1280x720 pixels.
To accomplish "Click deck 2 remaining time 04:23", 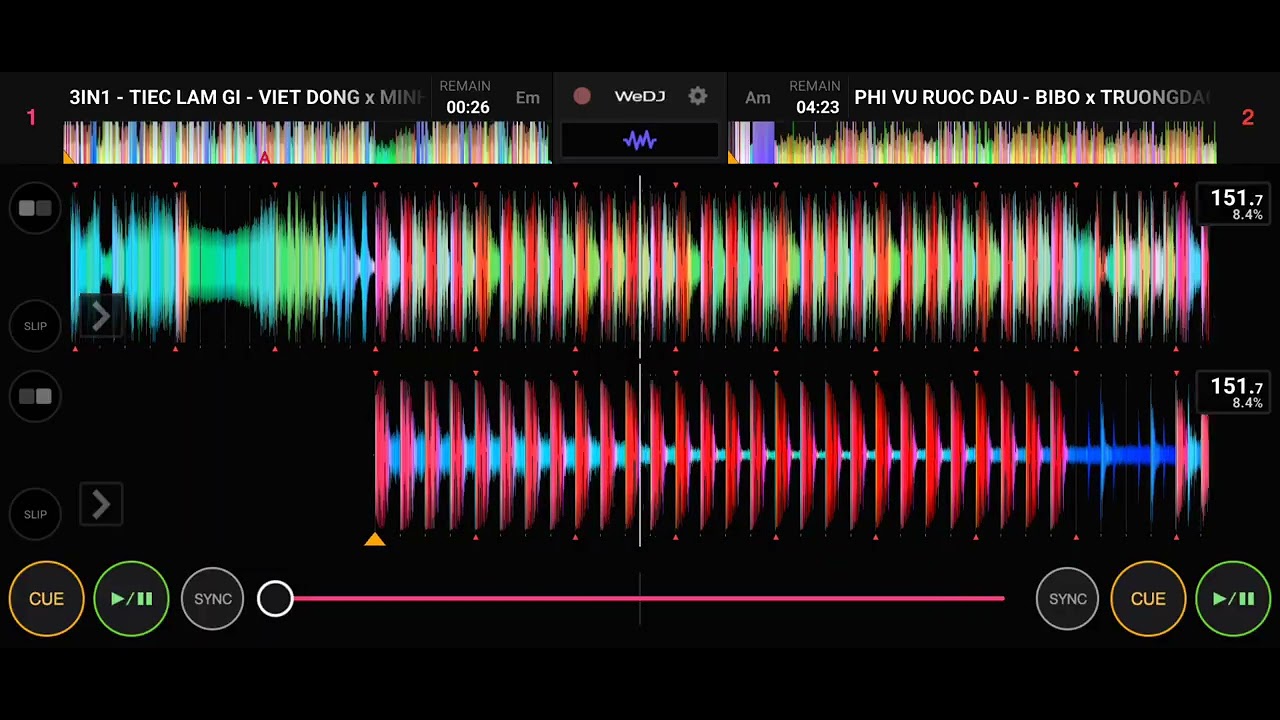I will point(817,107).
